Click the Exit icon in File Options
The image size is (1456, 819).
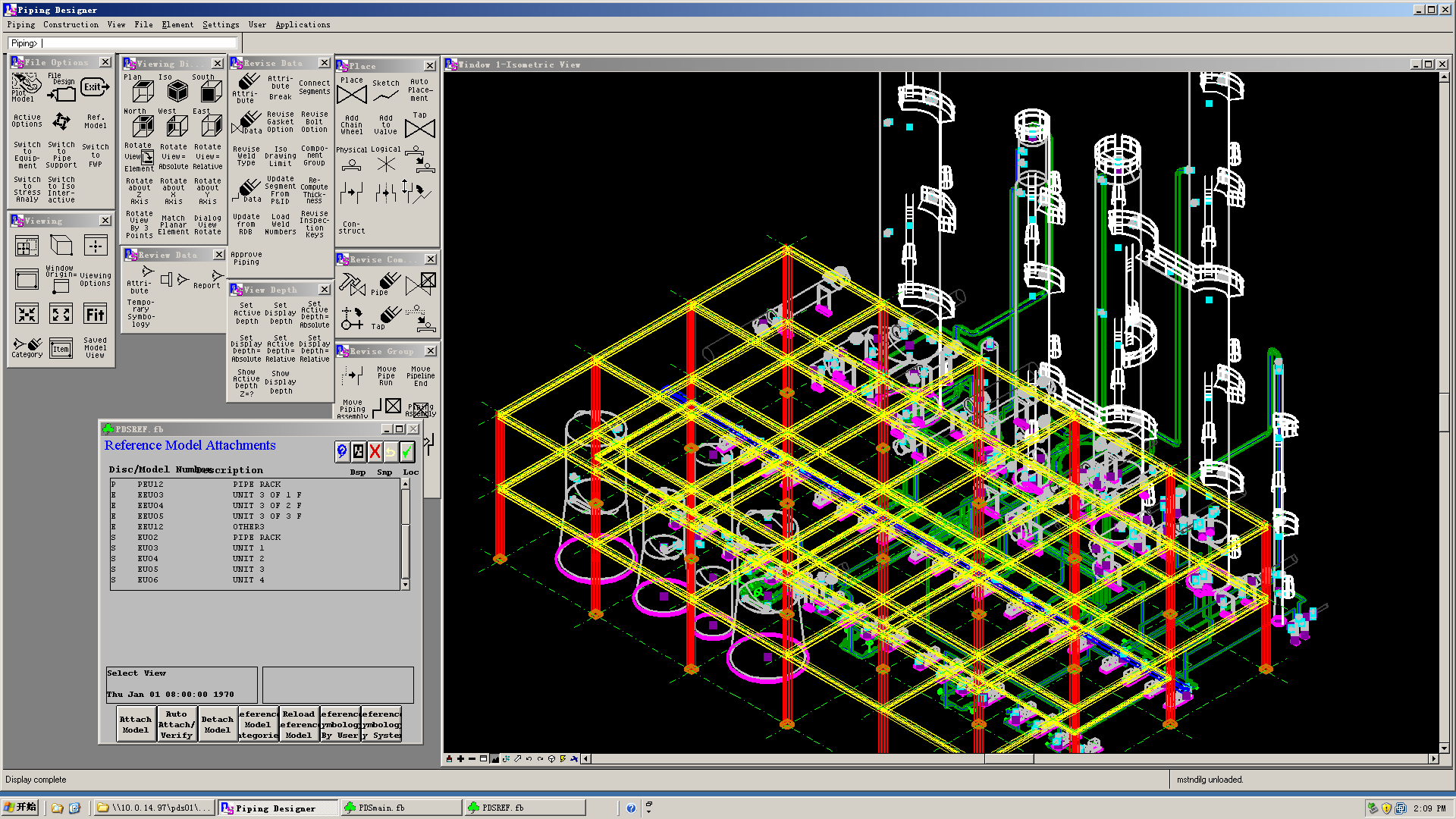pyautogui.click(x=95, y=87)
